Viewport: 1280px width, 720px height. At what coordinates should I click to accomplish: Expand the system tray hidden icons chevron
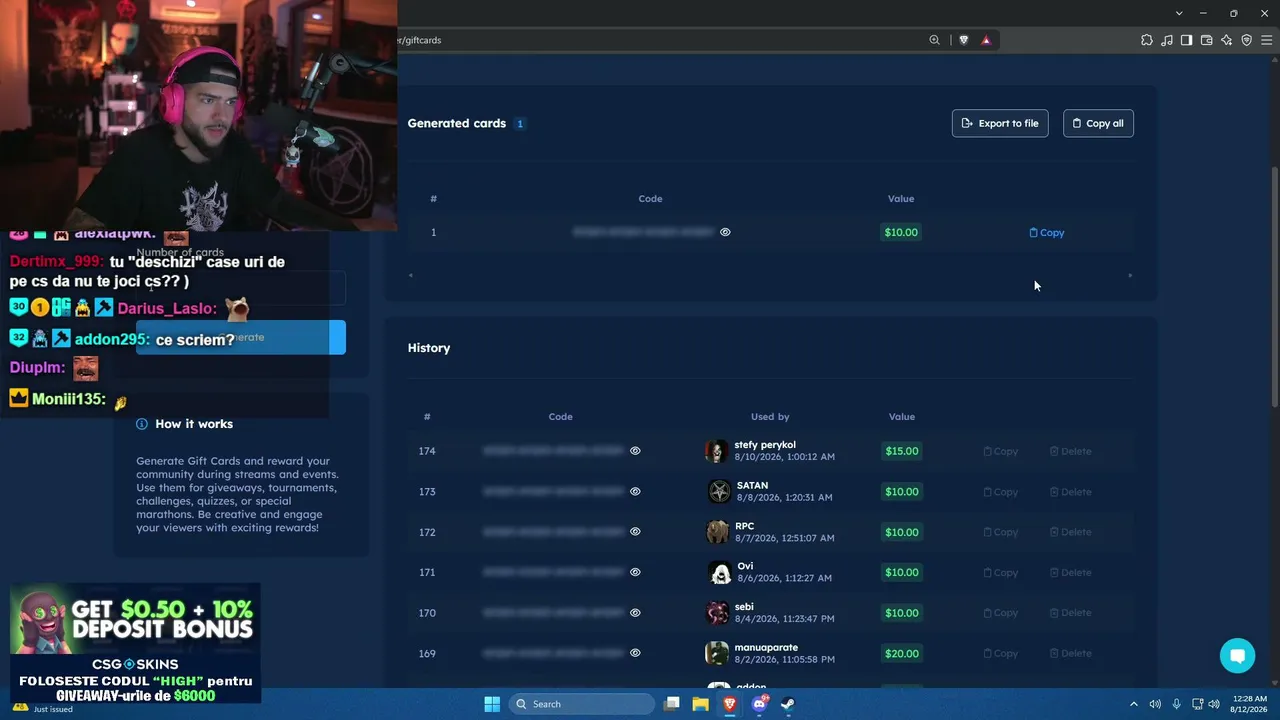pyautogui.click(x=1133, y=704)
